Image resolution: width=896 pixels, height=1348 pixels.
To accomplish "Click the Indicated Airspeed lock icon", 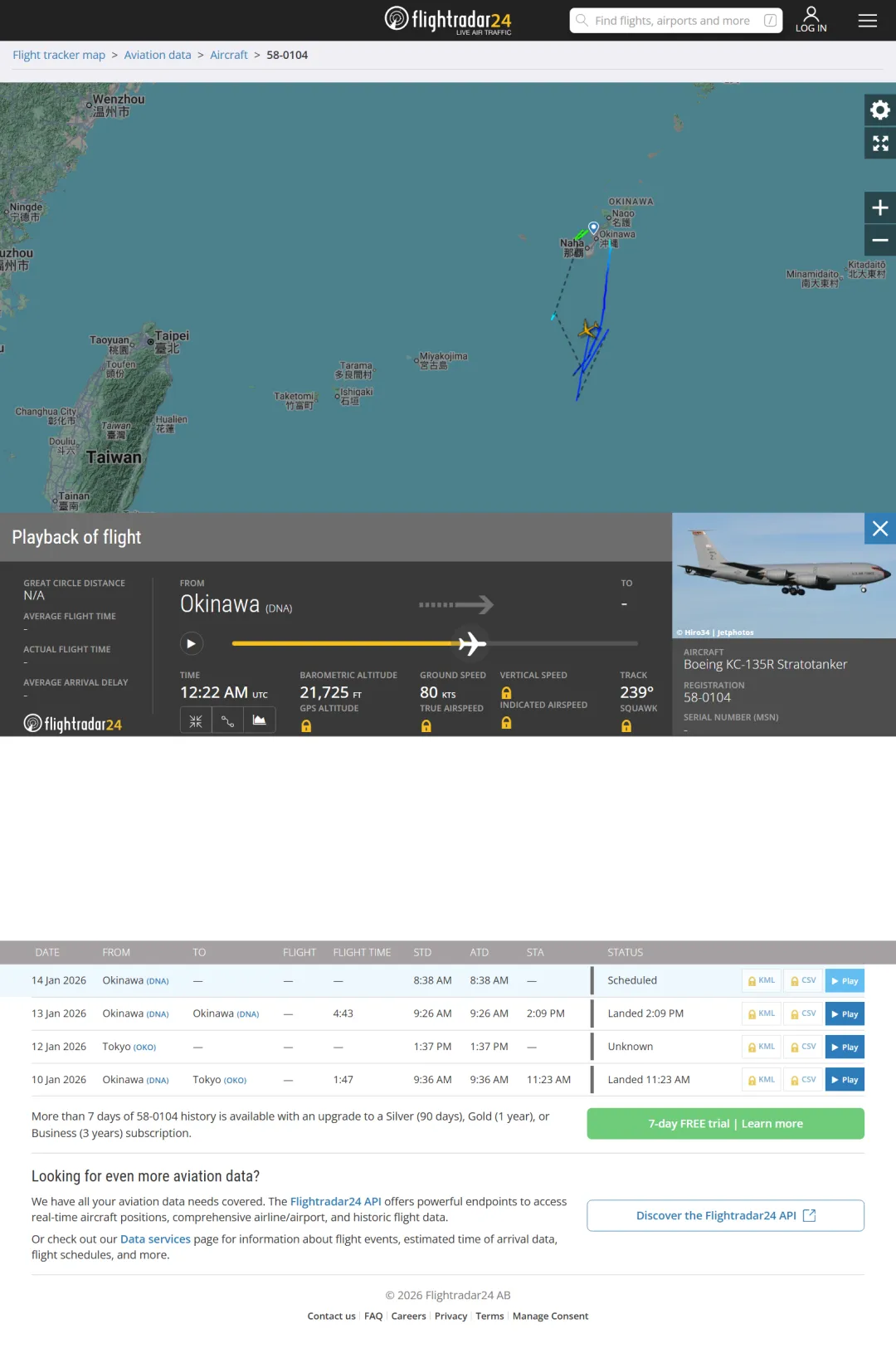I will click(506, 723).
